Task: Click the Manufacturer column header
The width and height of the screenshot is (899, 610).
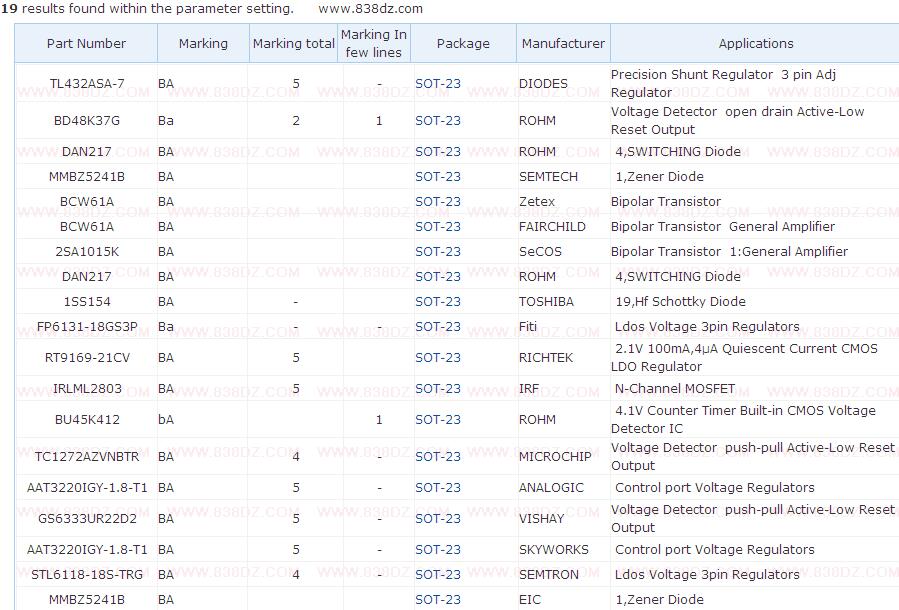Action: point(563,43)
